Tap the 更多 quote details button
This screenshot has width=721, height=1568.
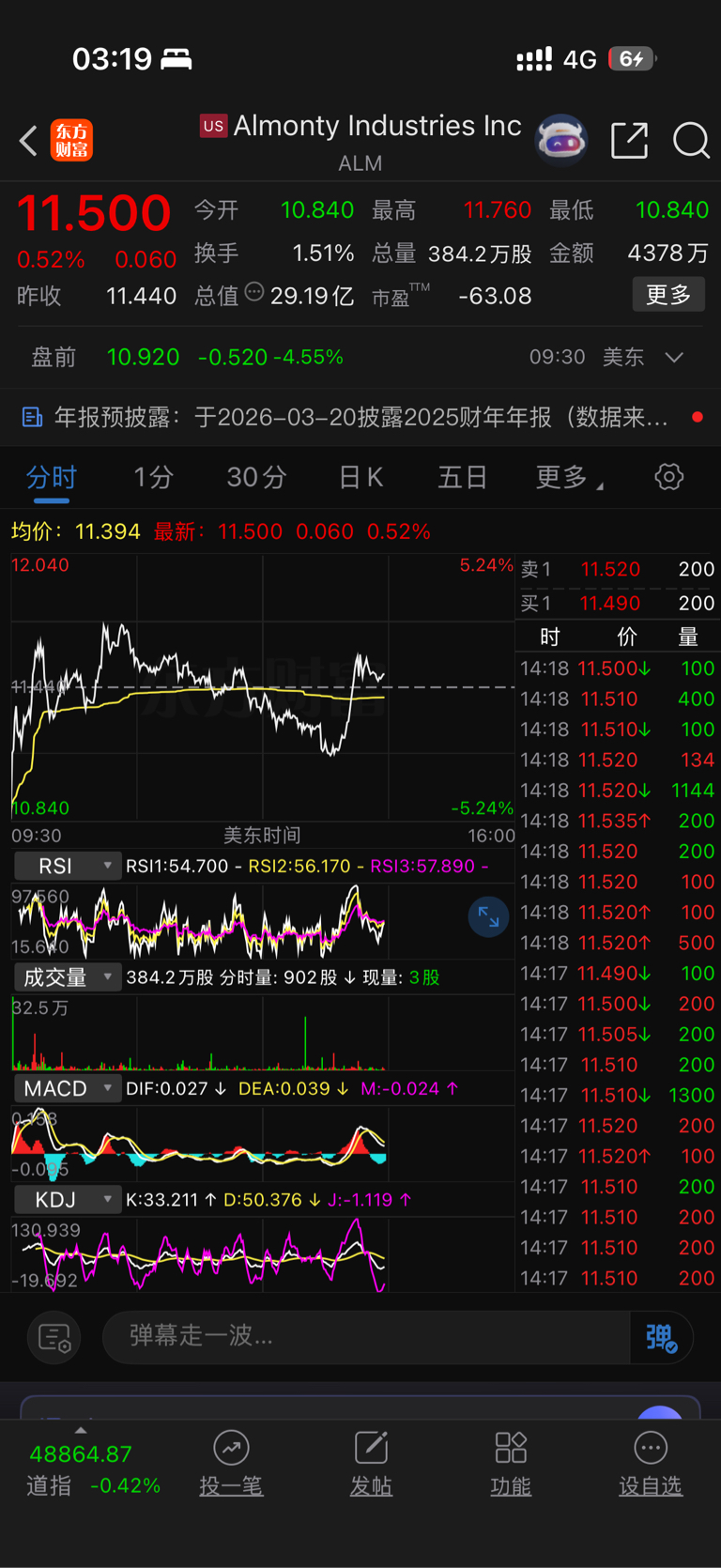pos(668,295)
